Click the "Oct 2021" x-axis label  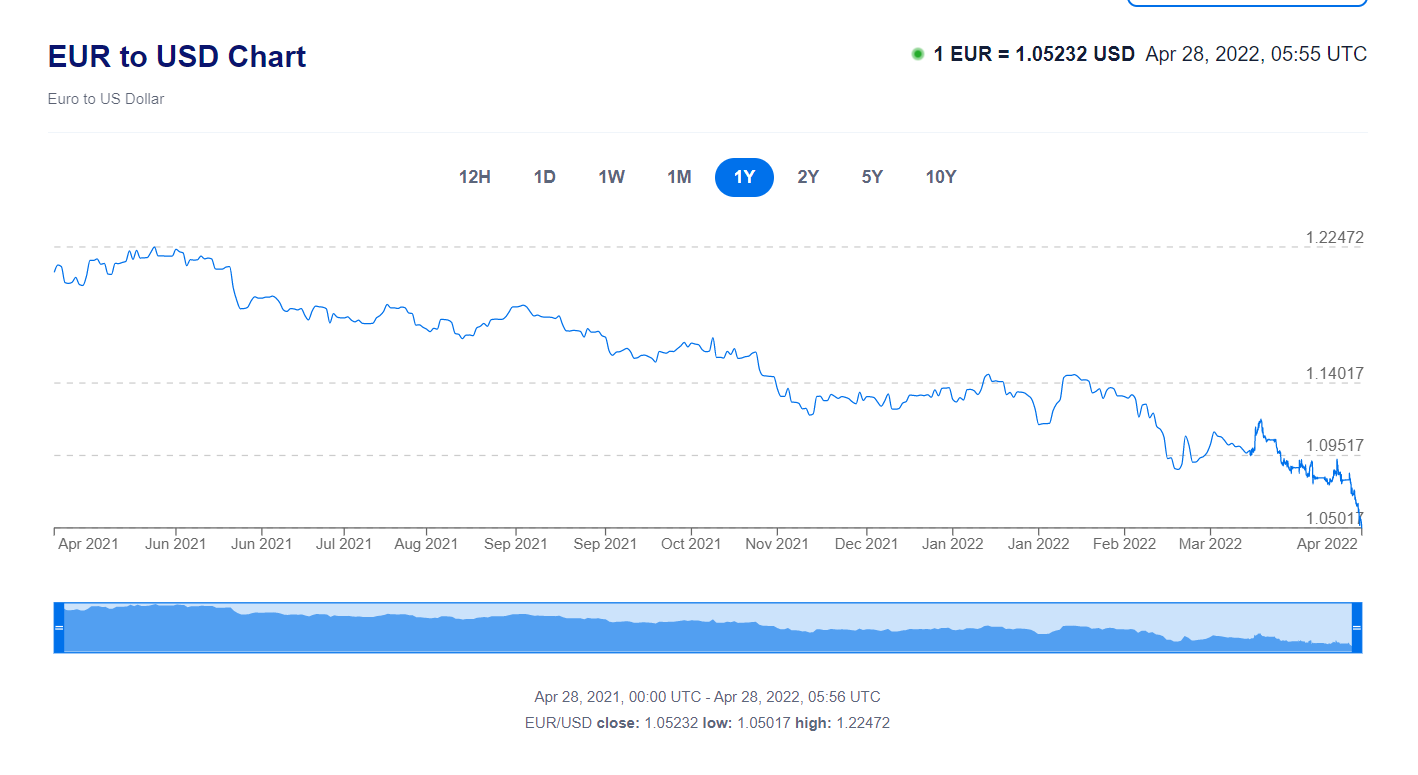coord(691,544)
